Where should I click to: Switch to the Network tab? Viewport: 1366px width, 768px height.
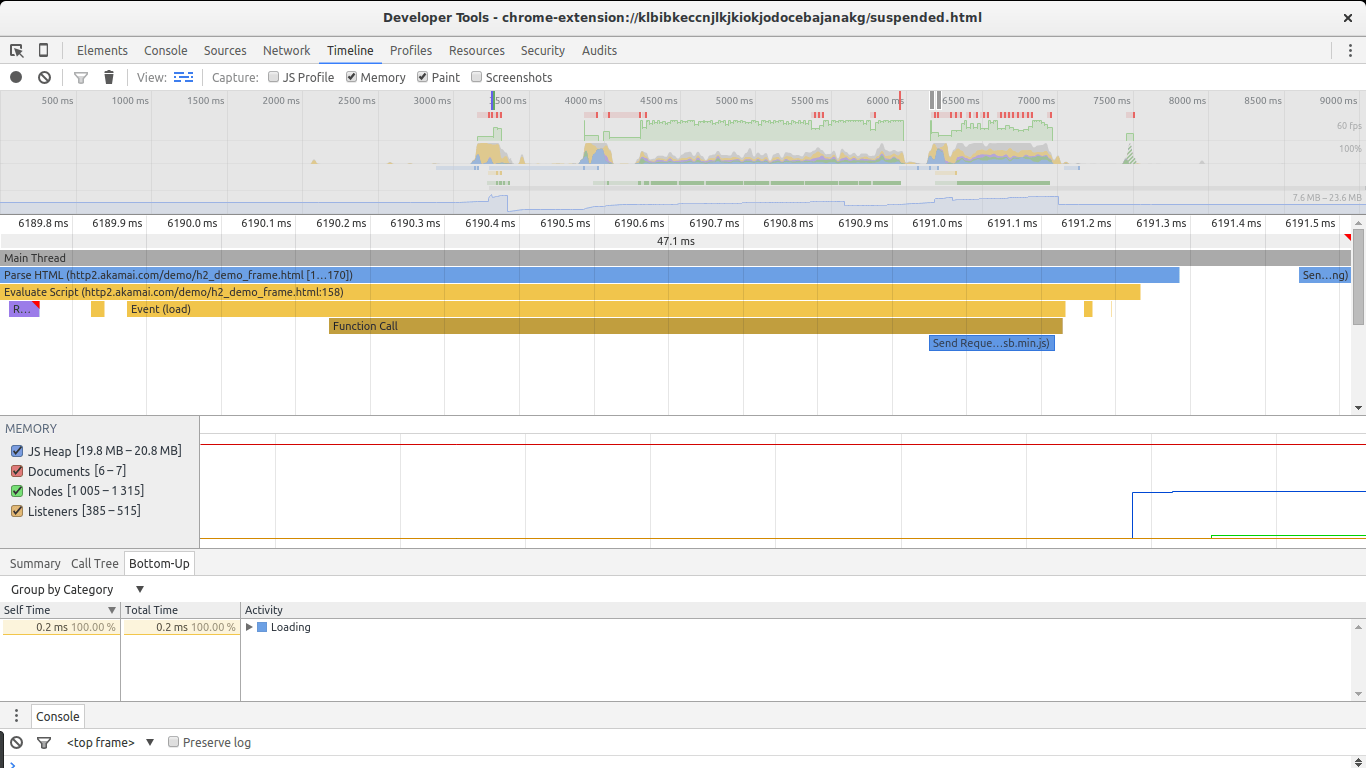[x=286, y=50]
